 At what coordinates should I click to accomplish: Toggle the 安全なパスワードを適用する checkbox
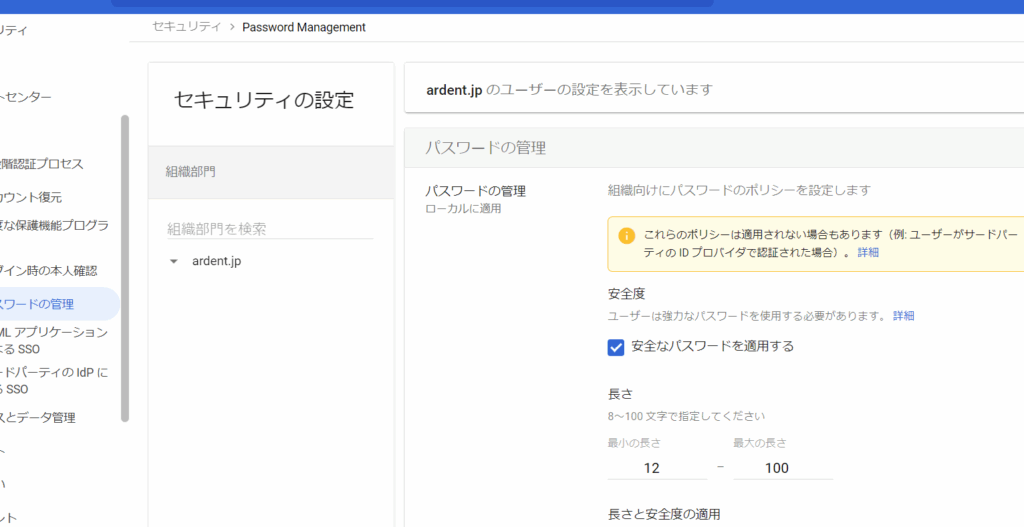(616, 347)
